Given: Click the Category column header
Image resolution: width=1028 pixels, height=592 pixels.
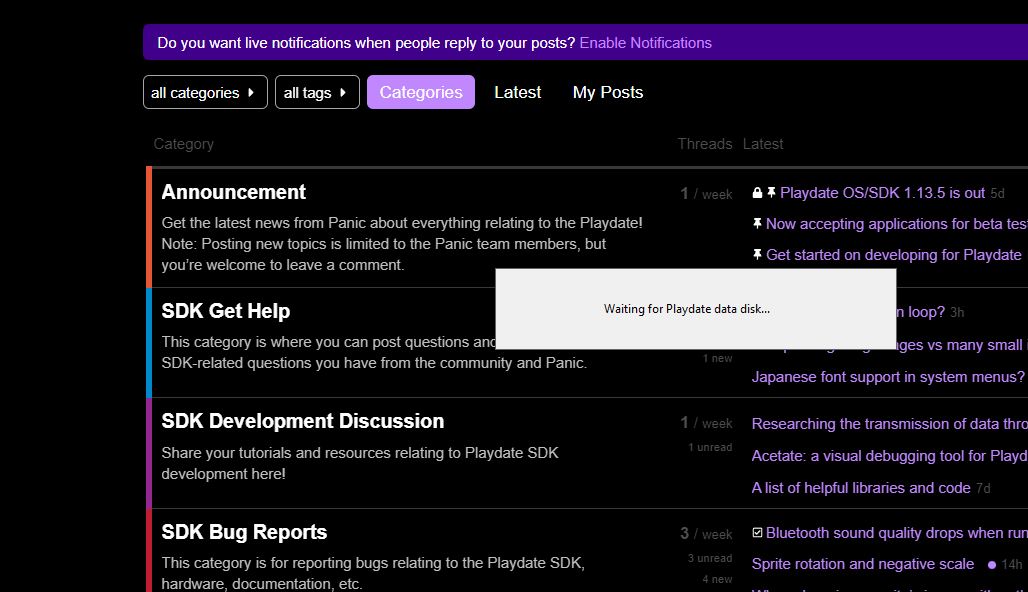Looking at the screenshot, I should [184, 144].
